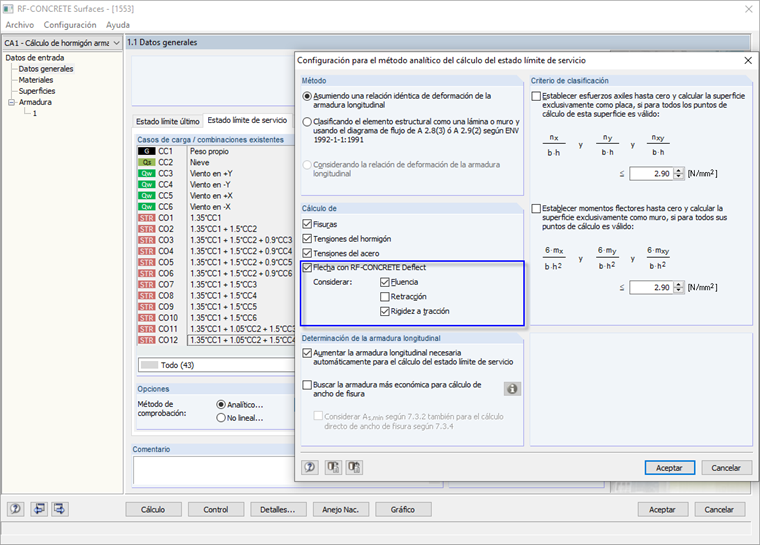
Task: Click the G load type badge of CC1
Action: coord(147,151)
